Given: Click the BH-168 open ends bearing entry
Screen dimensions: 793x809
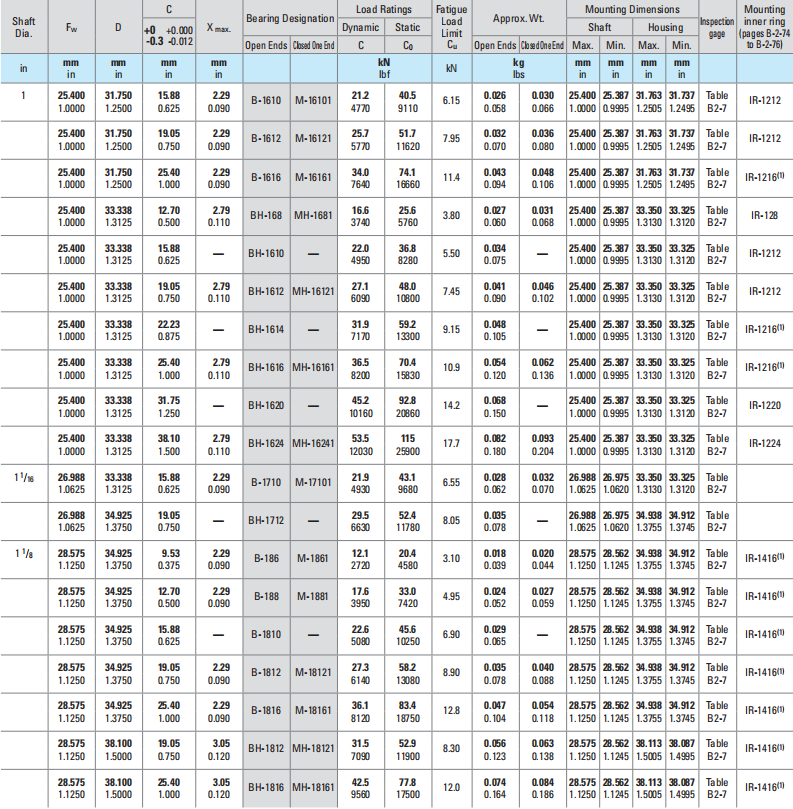Looking at the screenshot, I should point(265,215).
